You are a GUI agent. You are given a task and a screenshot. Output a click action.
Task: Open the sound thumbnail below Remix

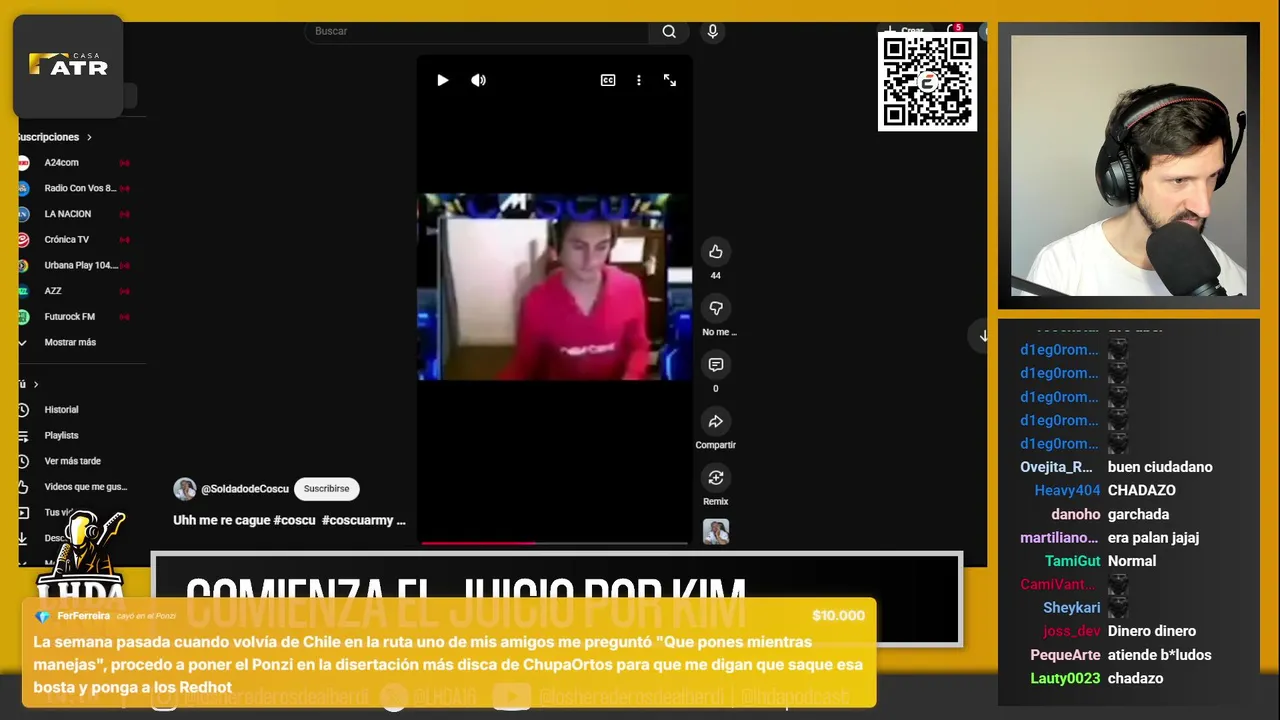(716, 532)
